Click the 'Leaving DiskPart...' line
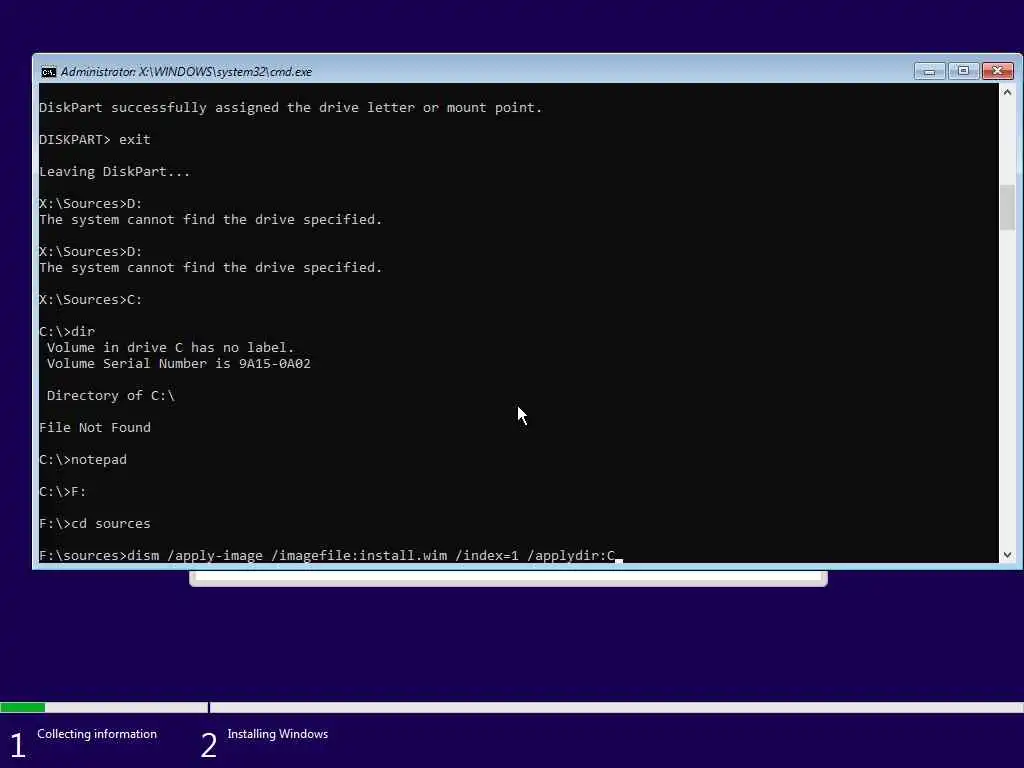The image size is (1024, 768). [x=115, y=172]
